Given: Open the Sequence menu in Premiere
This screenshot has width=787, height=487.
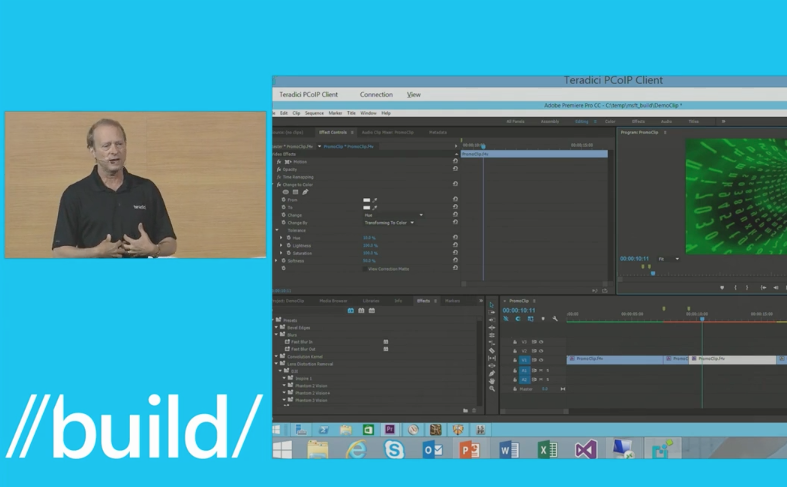Looking at the screenshot, I should [x=314, y=113].
